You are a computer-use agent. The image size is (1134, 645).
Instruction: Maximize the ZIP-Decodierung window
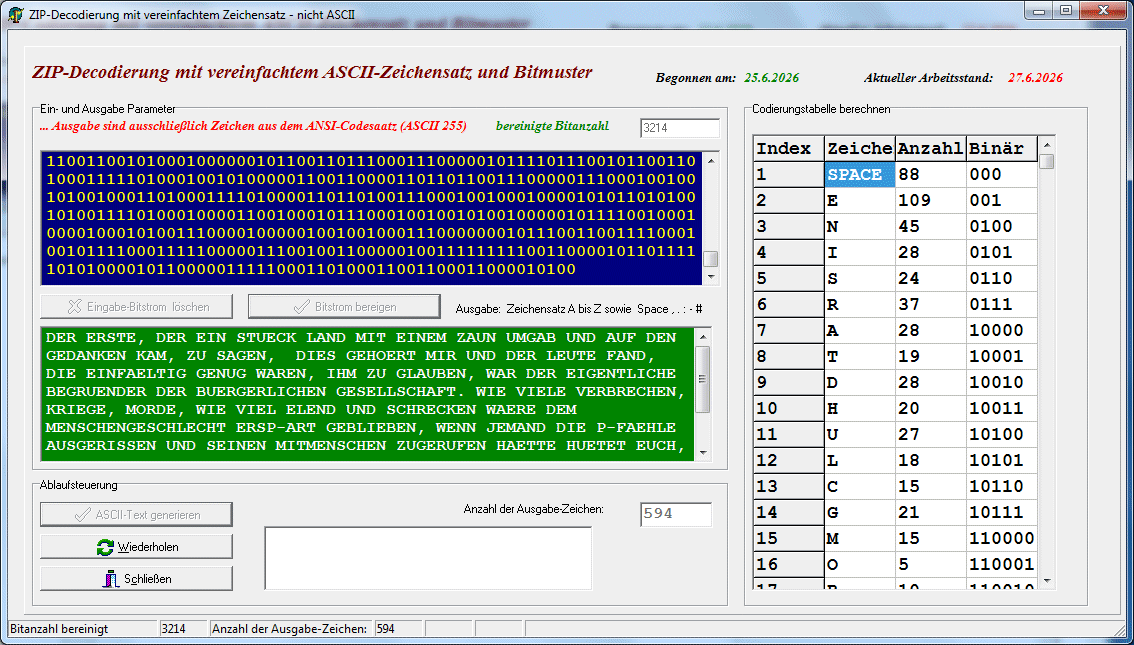click(1065, 12)
